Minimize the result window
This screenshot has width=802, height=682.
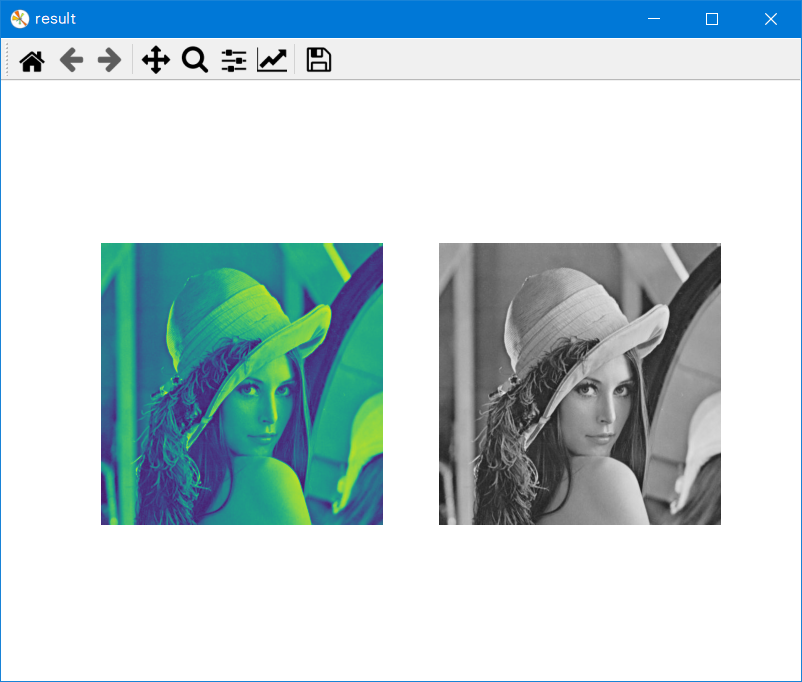654,19
